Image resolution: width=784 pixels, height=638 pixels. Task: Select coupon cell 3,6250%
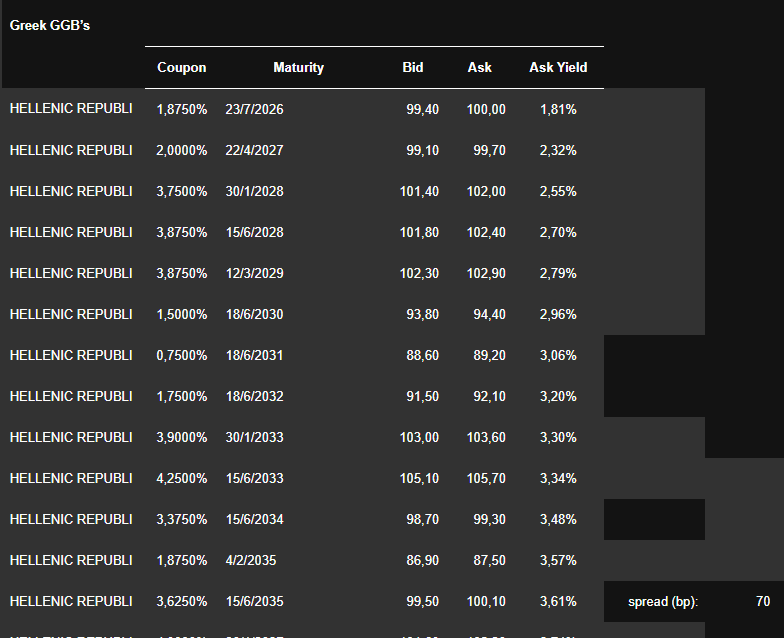click(182, 602)
